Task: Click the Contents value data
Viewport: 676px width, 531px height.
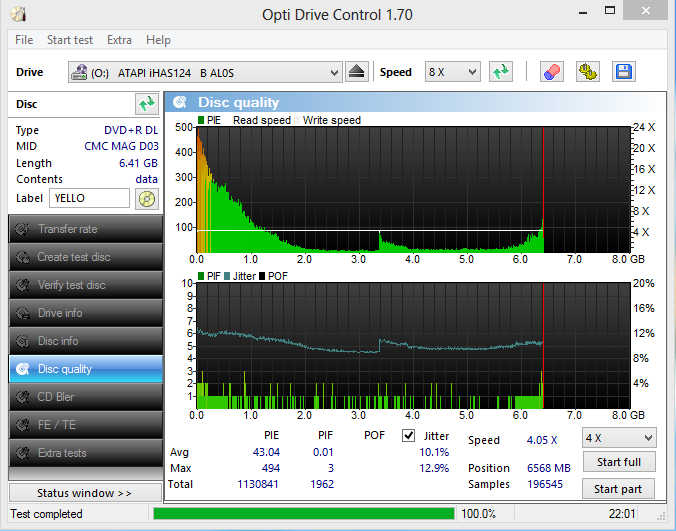Action: [147, 179]
